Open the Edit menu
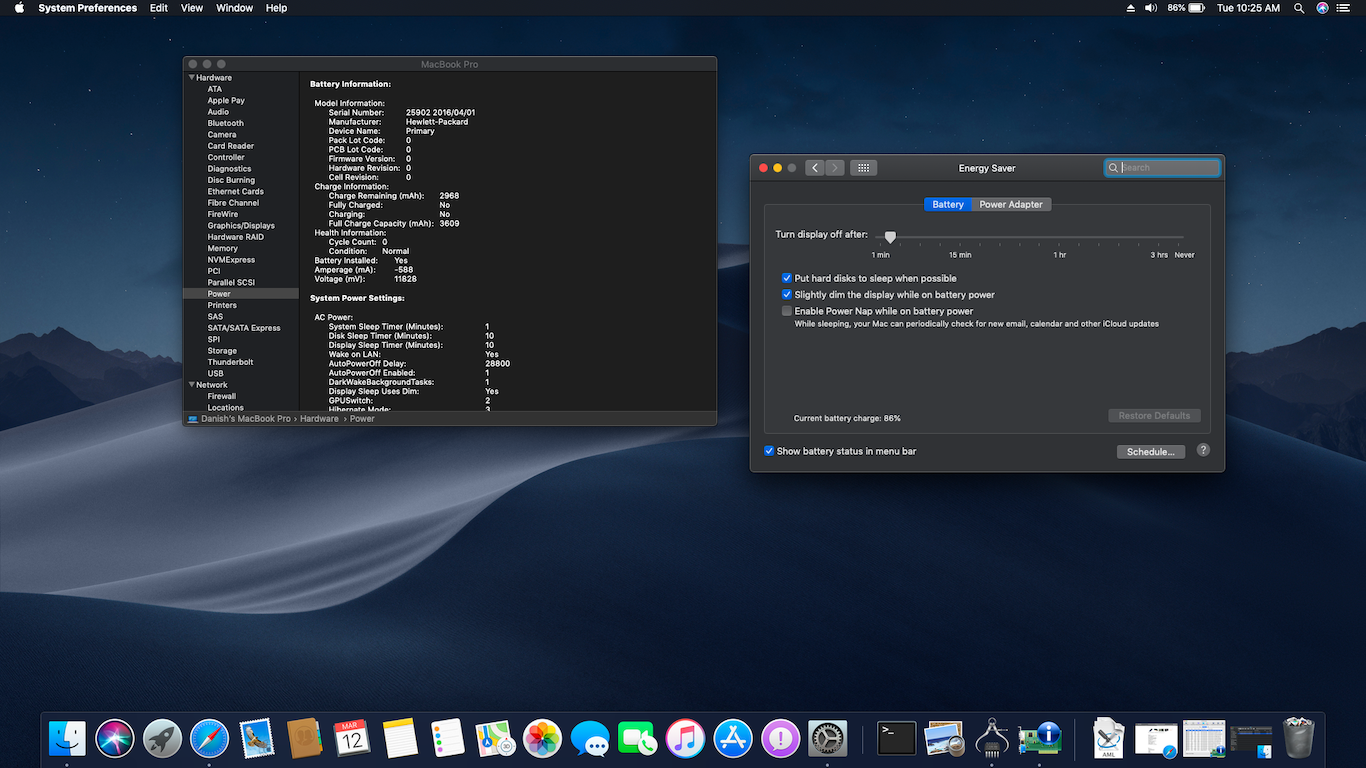 [x=159, y=8]
